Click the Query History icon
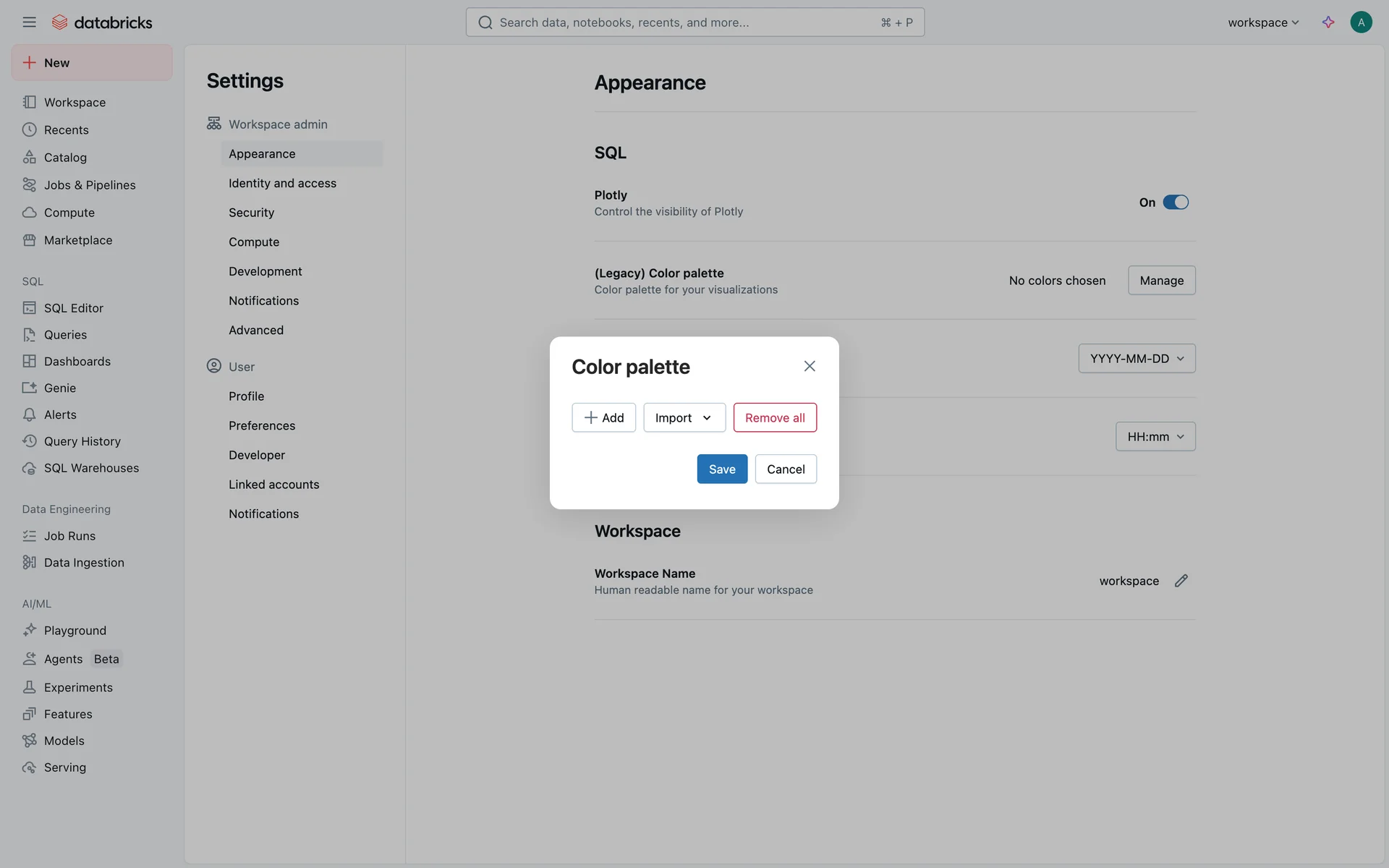This screenshot has width=1389, height=868. coord(29,441)
